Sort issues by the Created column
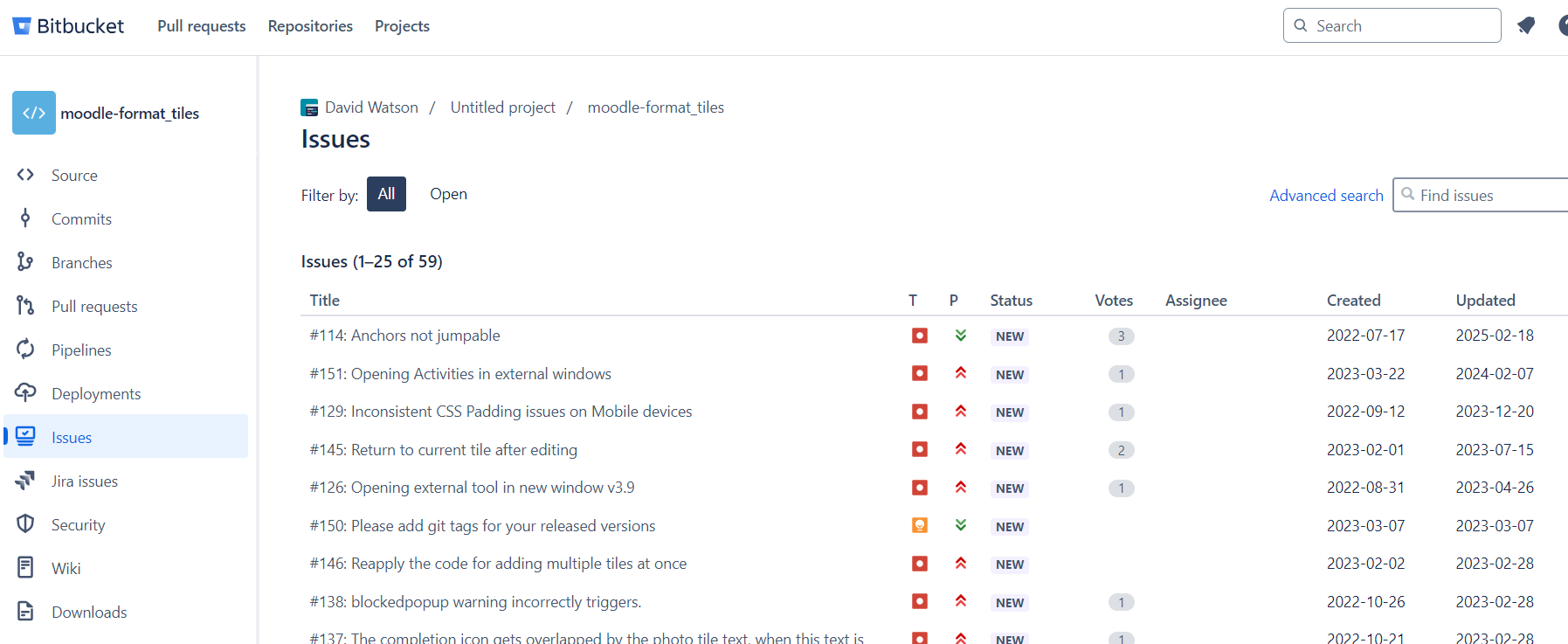The width and height of the screenshot is (1568, 644). [1354, 301]
